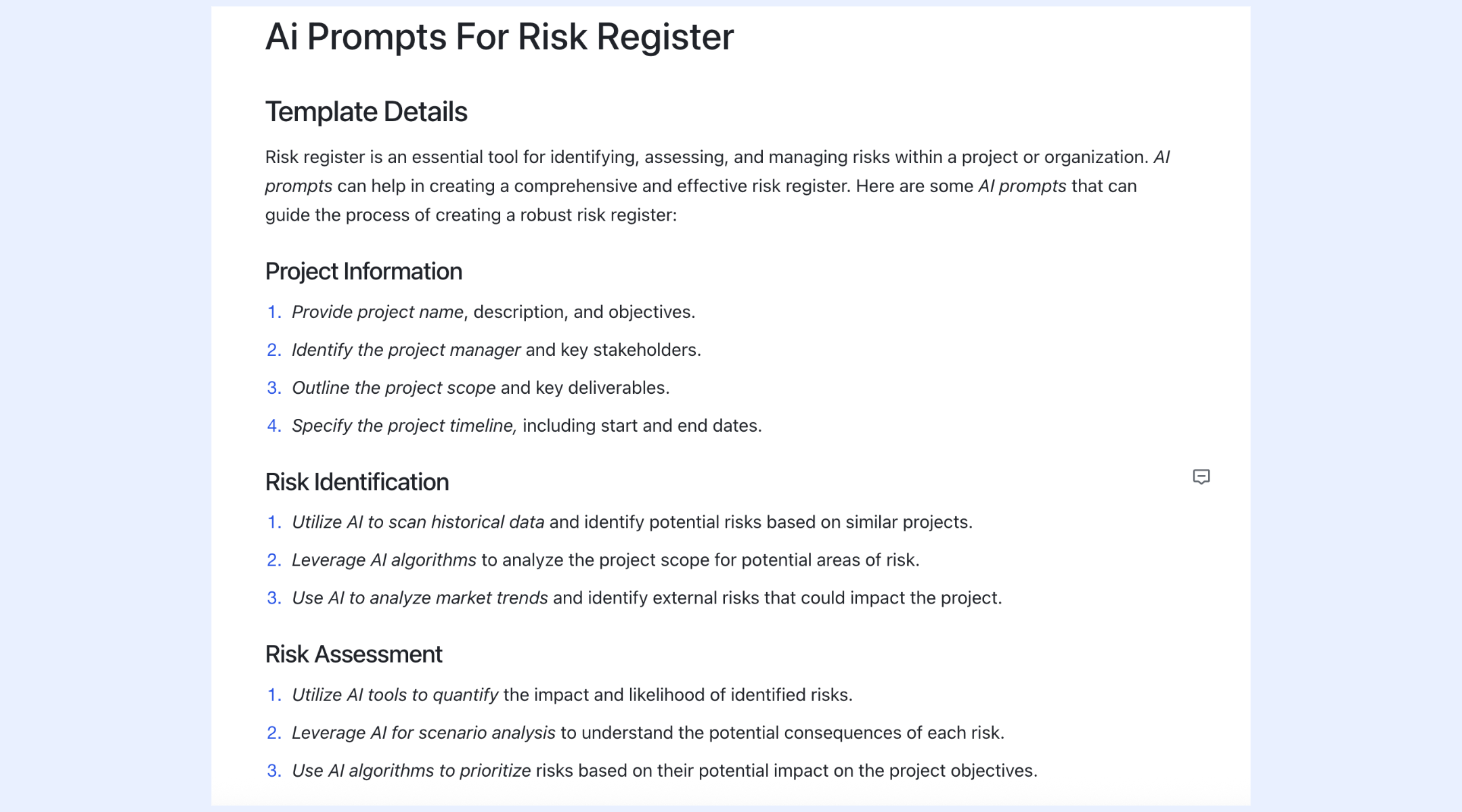Click the Risk Assessment heading
The height and width of the screenshot is (812, 1462).
click(353, 654)
